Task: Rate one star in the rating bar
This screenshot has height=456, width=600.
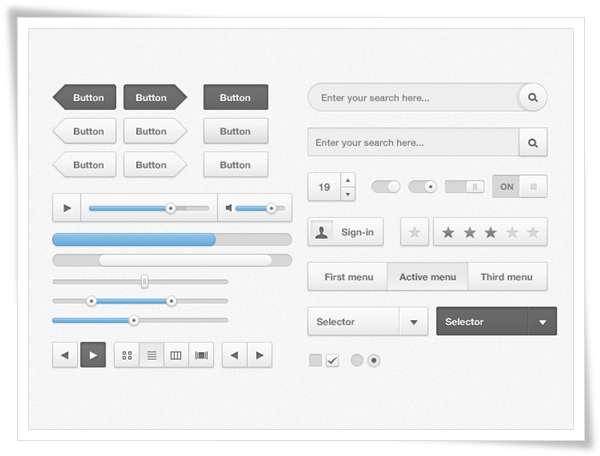Action: (x=448, y=232)
